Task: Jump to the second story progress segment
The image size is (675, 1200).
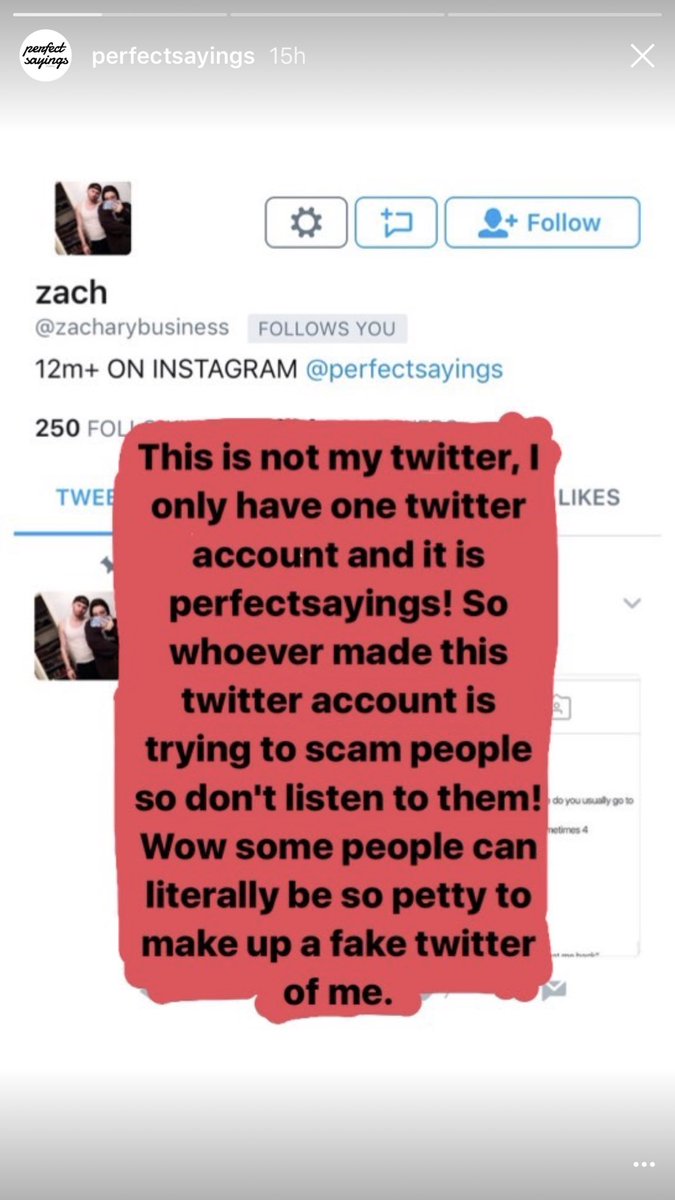Action: click(337, 14)
